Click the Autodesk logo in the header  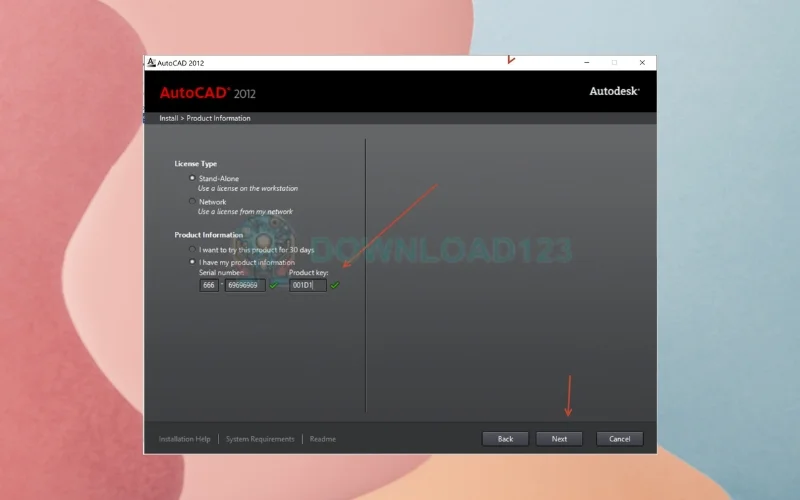(x=614, y=91)
